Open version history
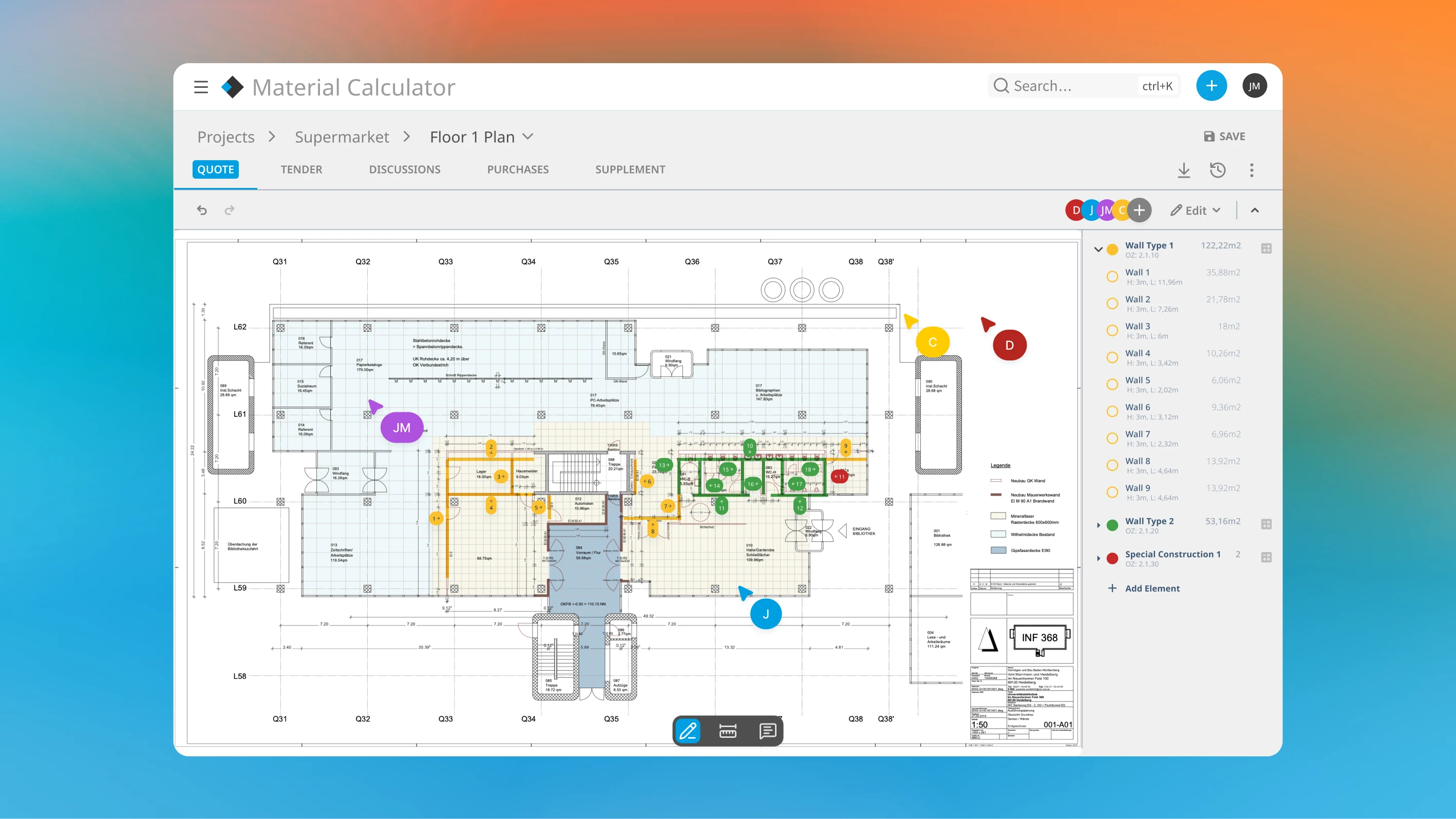 coord(1218,169)
